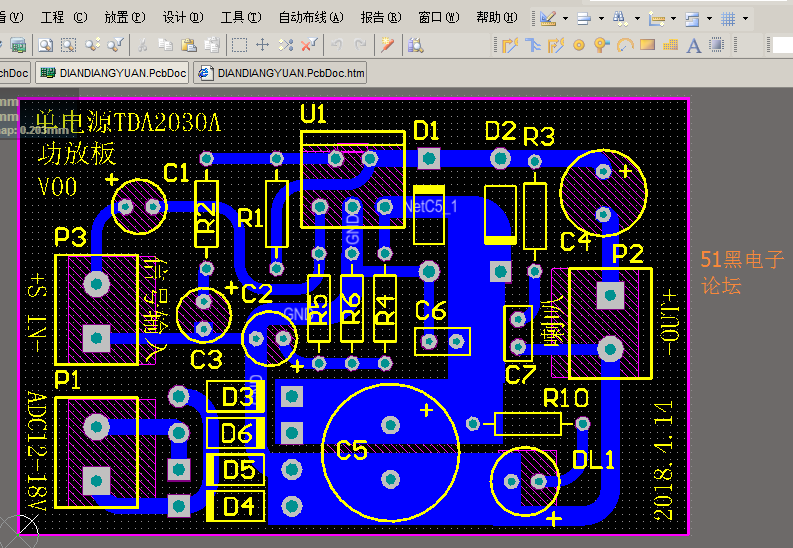Select the Interactive Routing tool
The width and height of the screenshot is (793, 548).
(x=510, y=45)
